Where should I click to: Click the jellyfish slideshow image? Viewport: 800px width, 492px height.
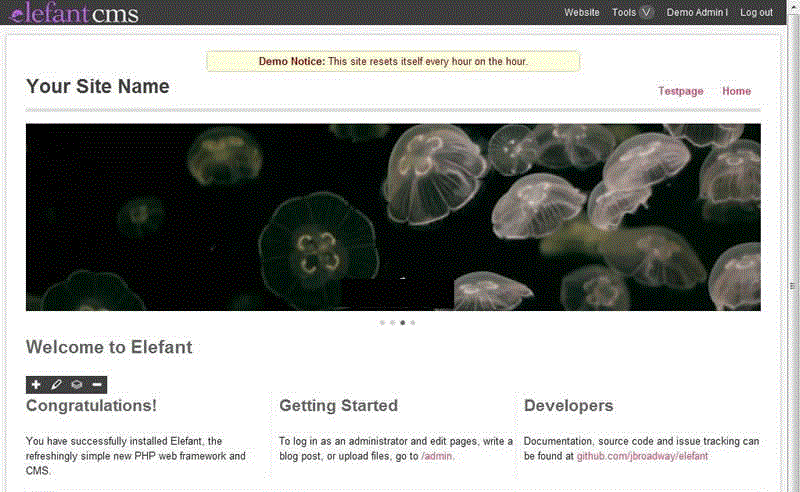392,217
